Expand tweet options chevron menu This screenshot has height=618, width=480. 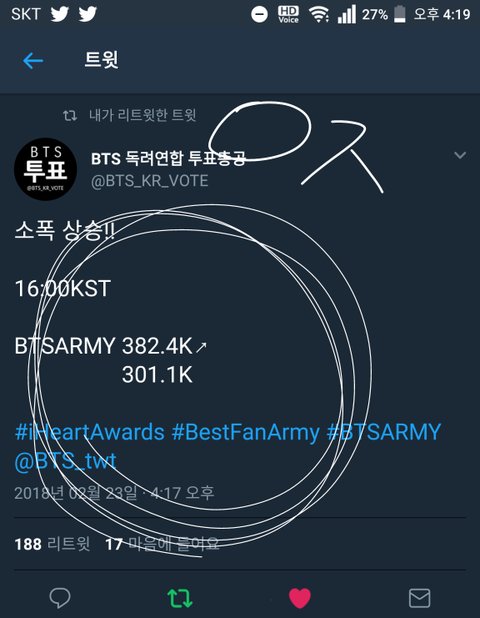point(460,155)
